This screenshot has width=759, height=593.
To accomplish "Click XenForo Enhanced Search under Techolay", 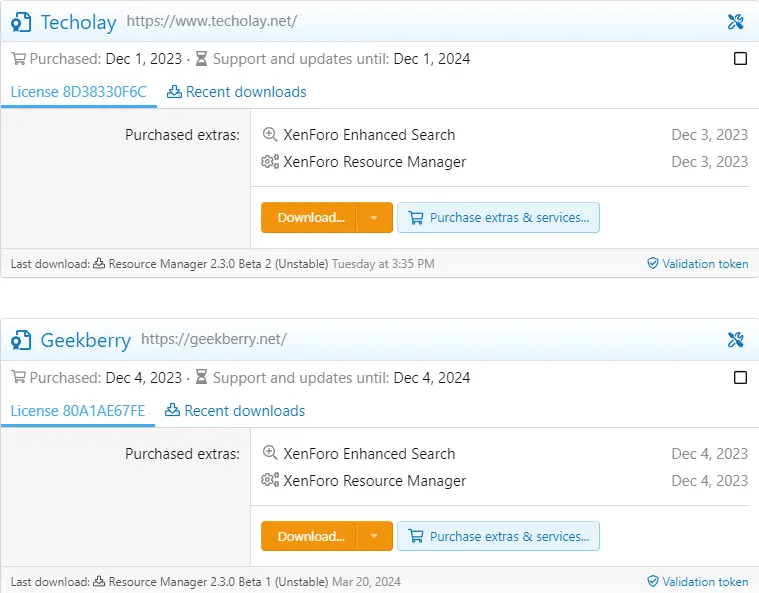I will 369,135.
